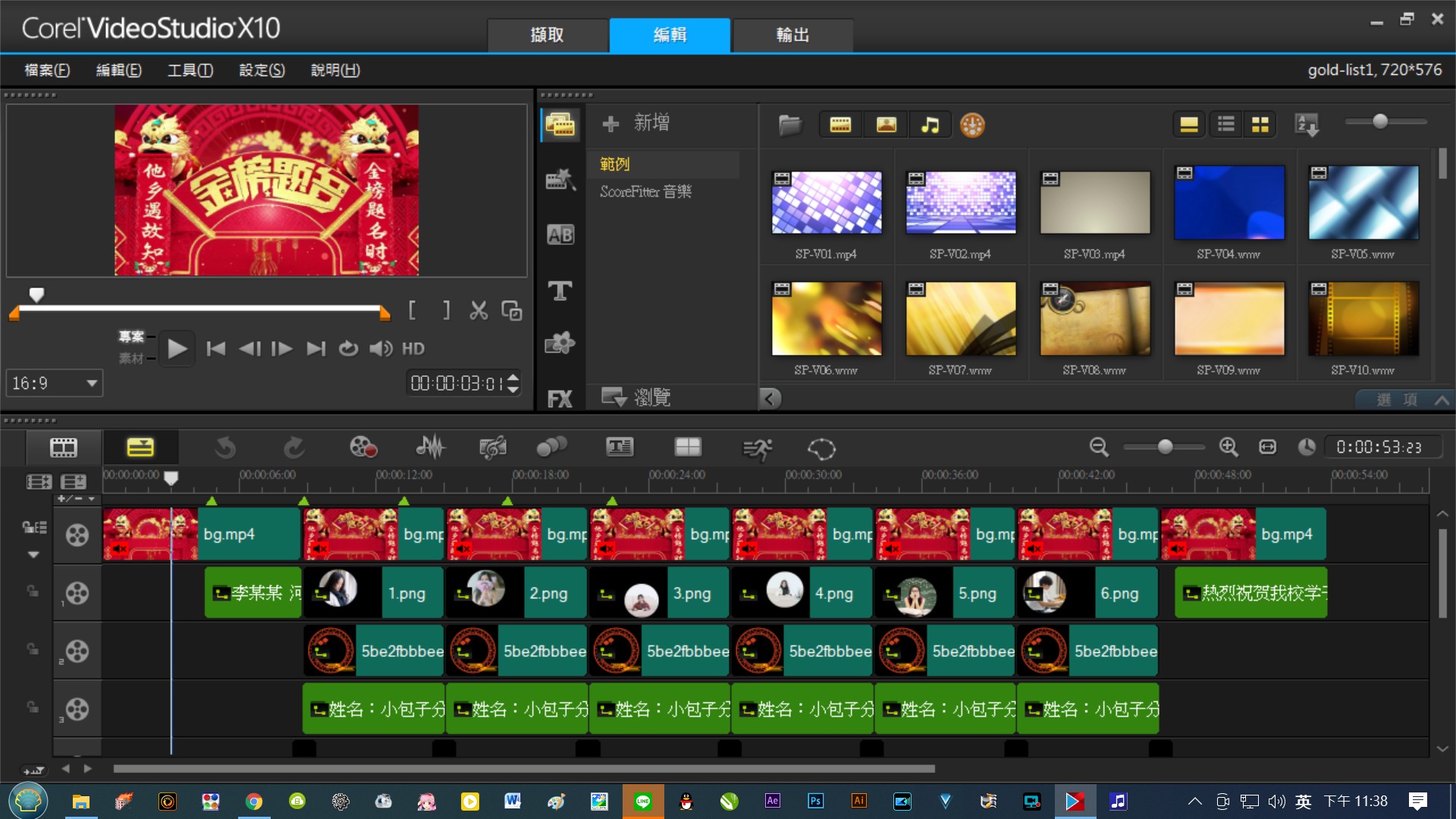The width and height of the screenshot is (1456, 819).
Task: Click the 新增 add folder button
Action: point(635,123)
